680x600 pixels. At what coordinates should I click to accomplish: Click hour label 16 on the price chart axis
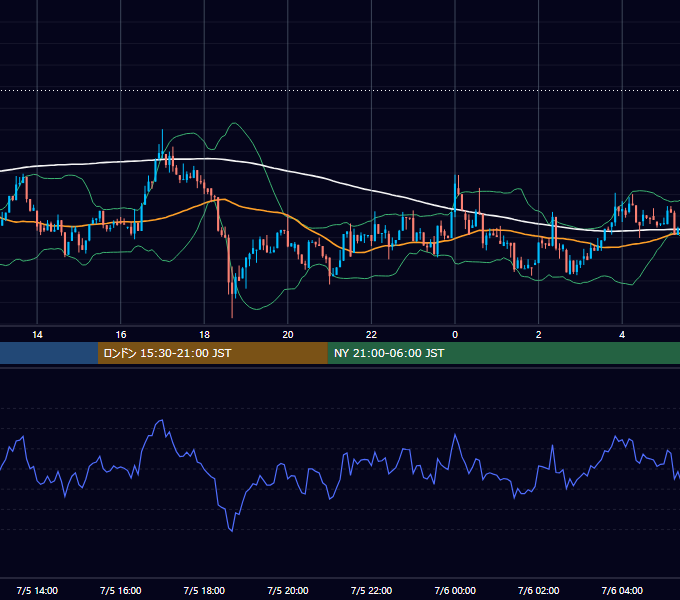(x=121, y=335)
